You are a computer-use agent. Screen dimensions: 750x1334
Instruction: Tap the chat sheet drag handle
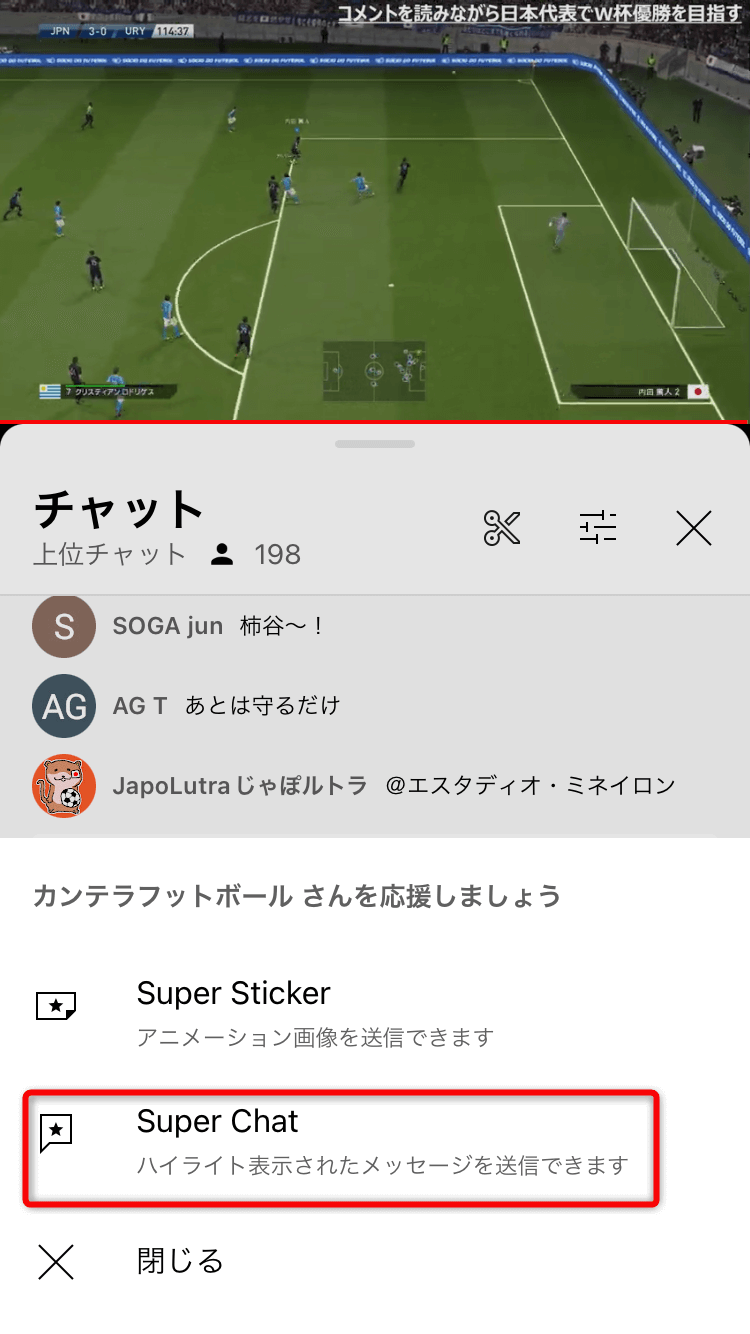point(375,443)
